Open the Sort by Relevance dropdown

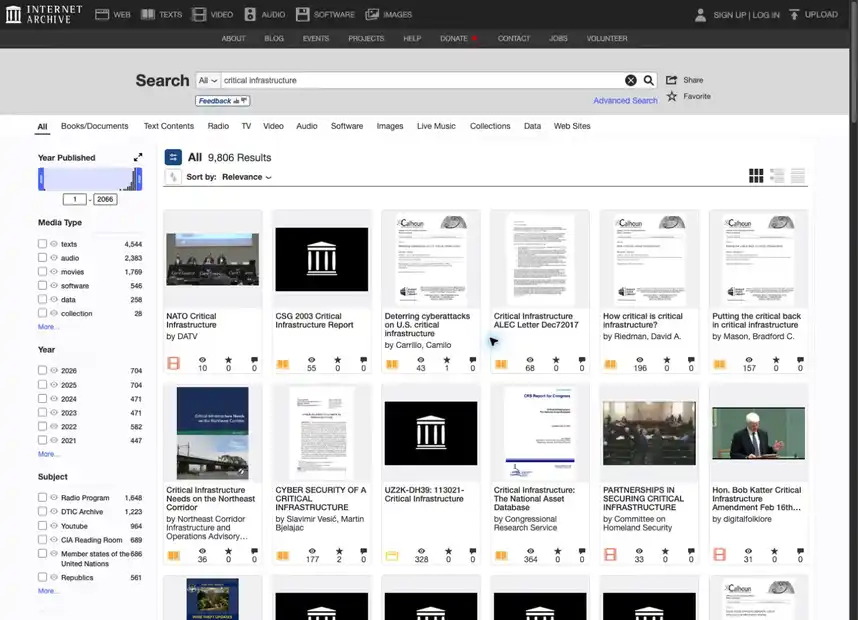coord(247,177)
